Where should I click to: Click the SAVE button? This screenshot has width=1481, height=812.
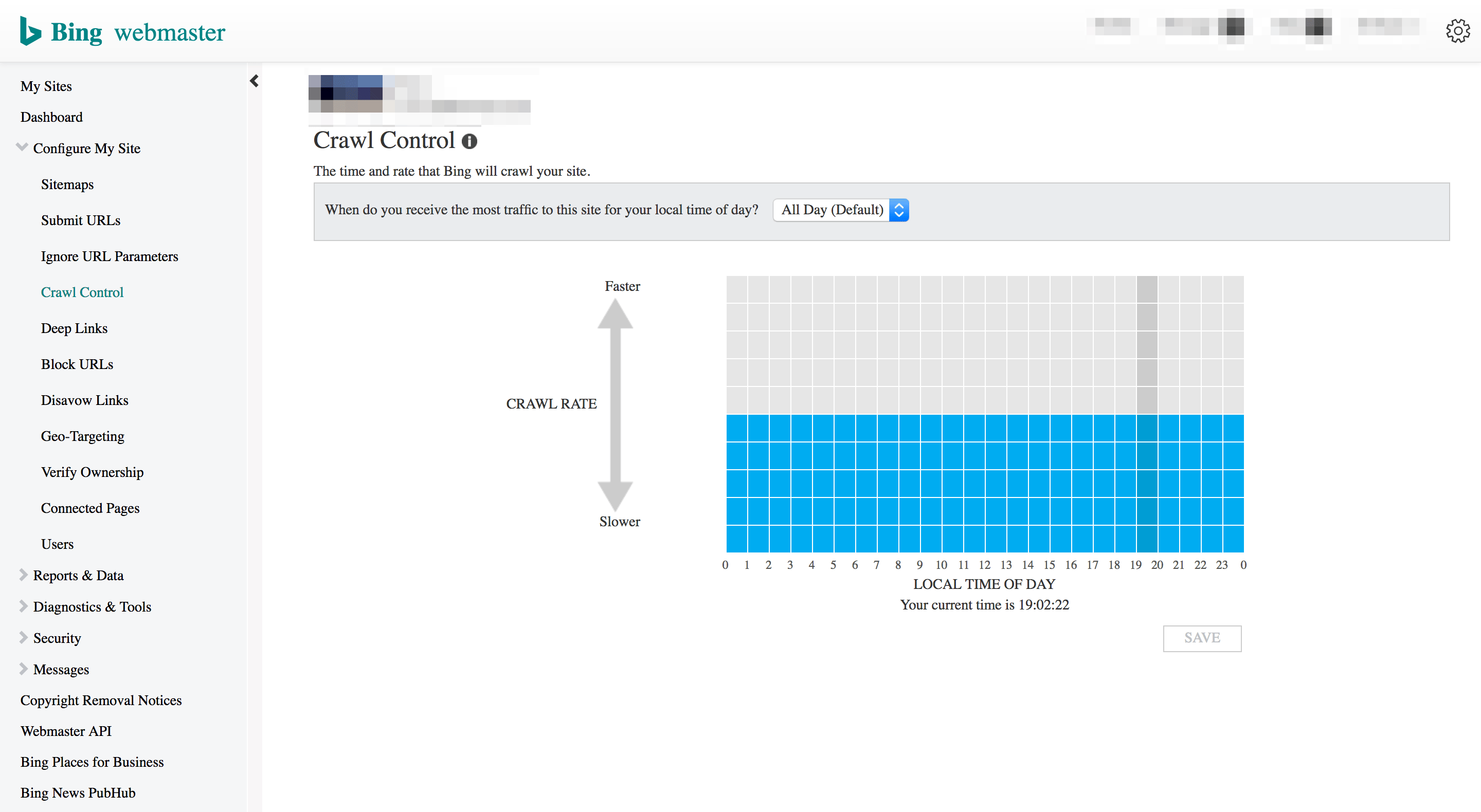coord(1202,638)
